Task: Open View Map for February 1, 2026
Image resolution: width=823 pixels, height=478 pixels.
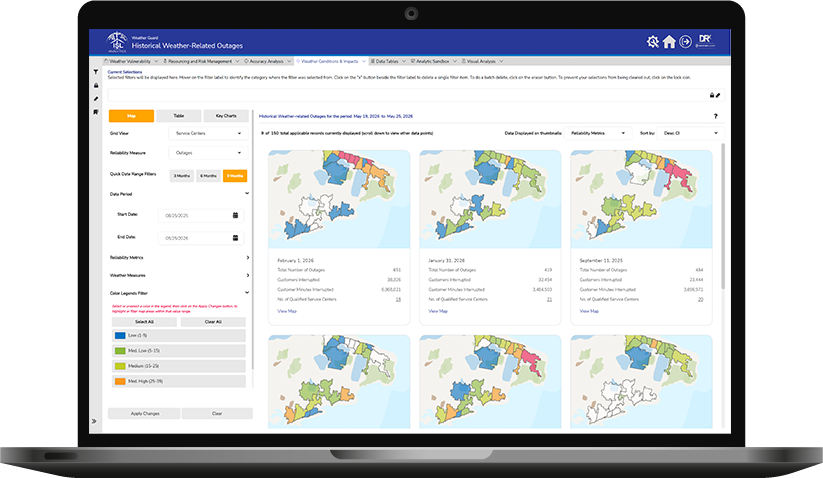Action: 287,311
